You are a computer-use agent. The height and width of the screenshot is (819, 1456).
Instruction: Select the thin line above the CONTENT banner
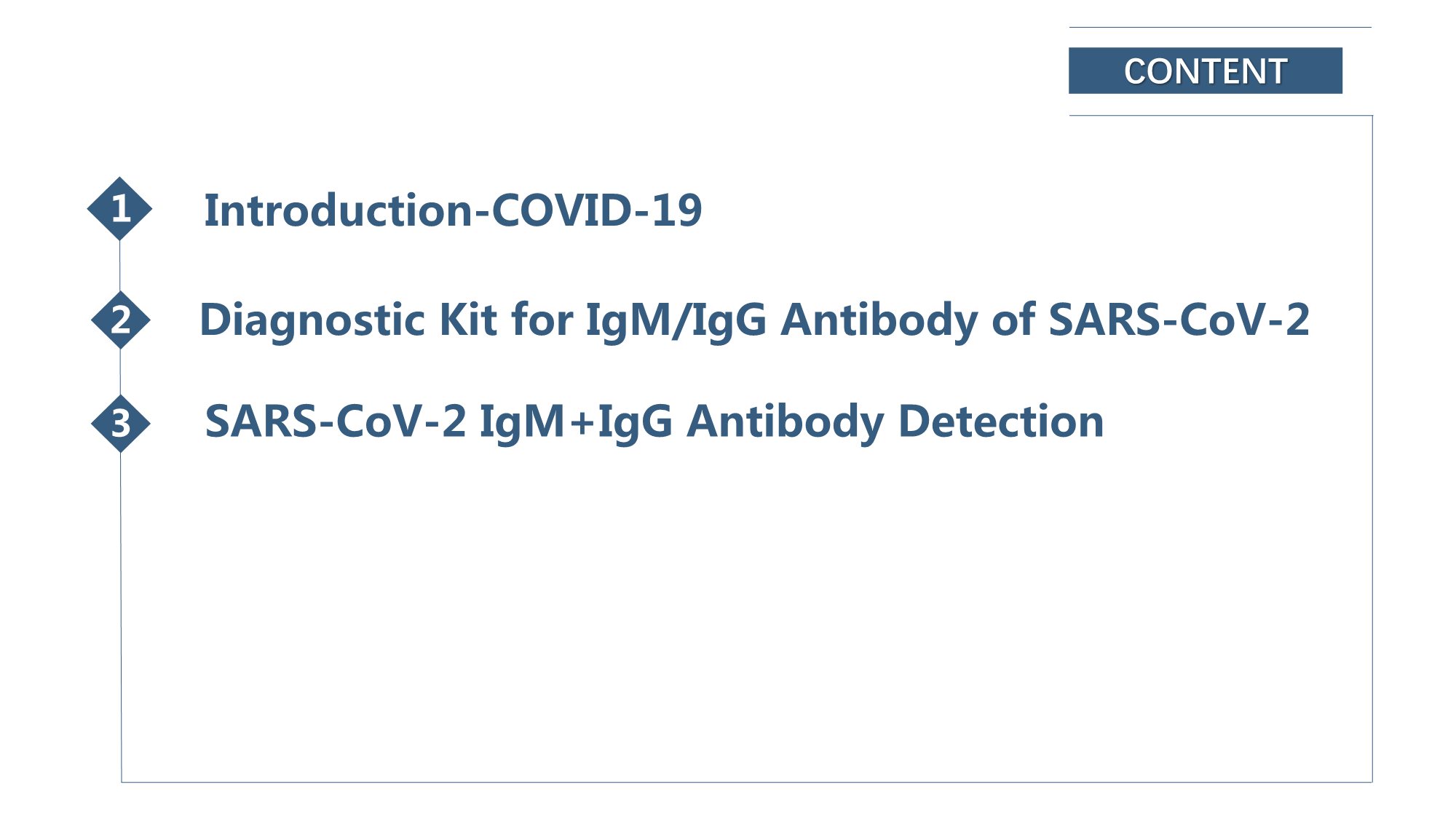coord(1220,28)
